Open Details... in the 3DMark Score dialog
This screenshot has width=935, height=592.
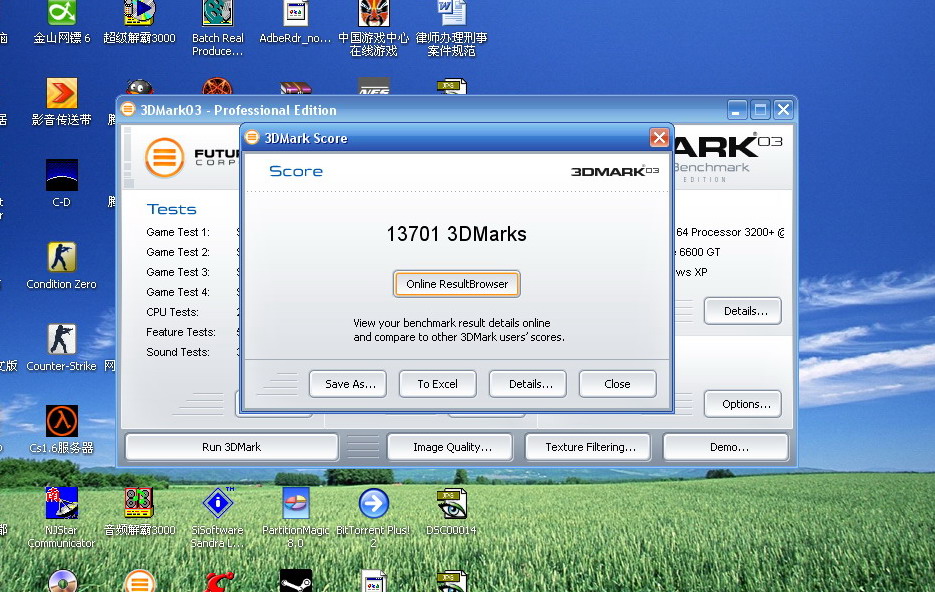[528, 384]
